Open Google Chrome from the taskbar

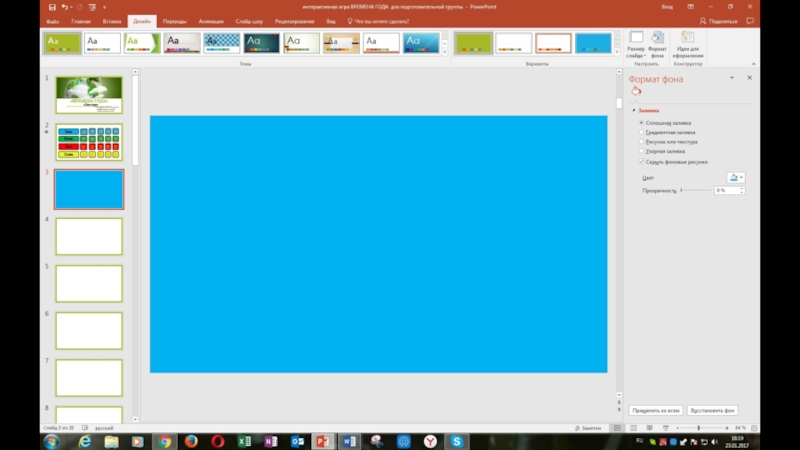(164, 440)
